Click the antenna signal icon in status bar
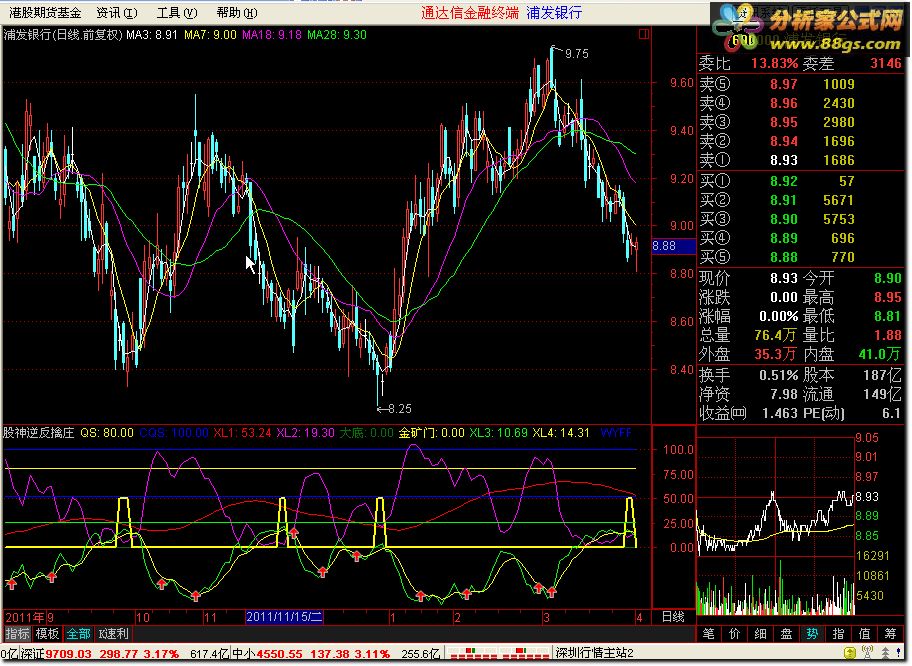Screen dimensions: 912x666 click(x=867, y=653)
